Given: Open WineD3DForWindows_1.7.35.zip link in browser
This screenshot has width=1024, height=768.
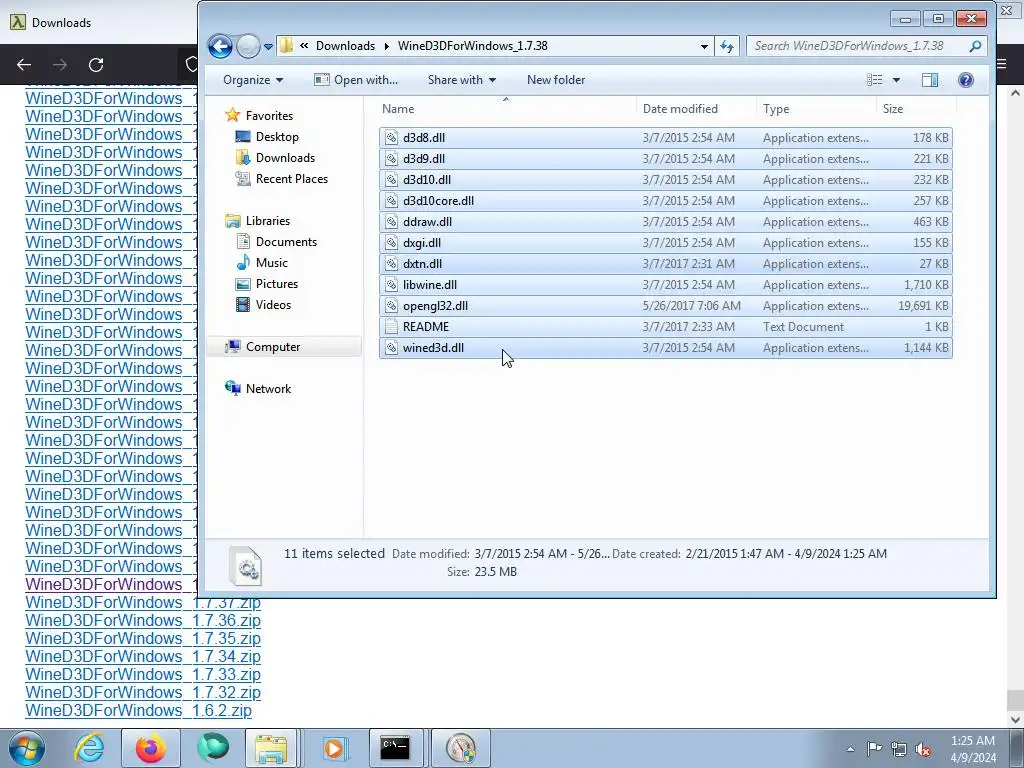Looking at the screenshot, I should (142, 638).
